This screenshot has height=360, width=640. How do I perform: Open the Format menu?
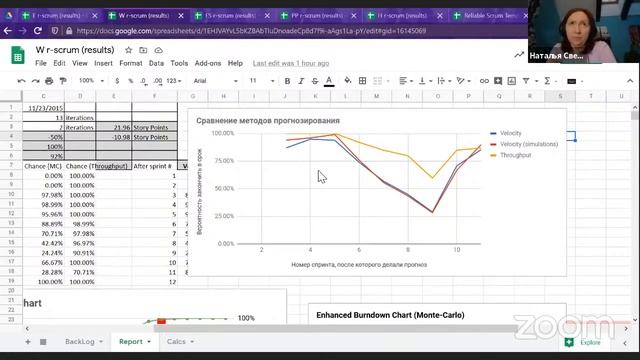pos(131,63)
